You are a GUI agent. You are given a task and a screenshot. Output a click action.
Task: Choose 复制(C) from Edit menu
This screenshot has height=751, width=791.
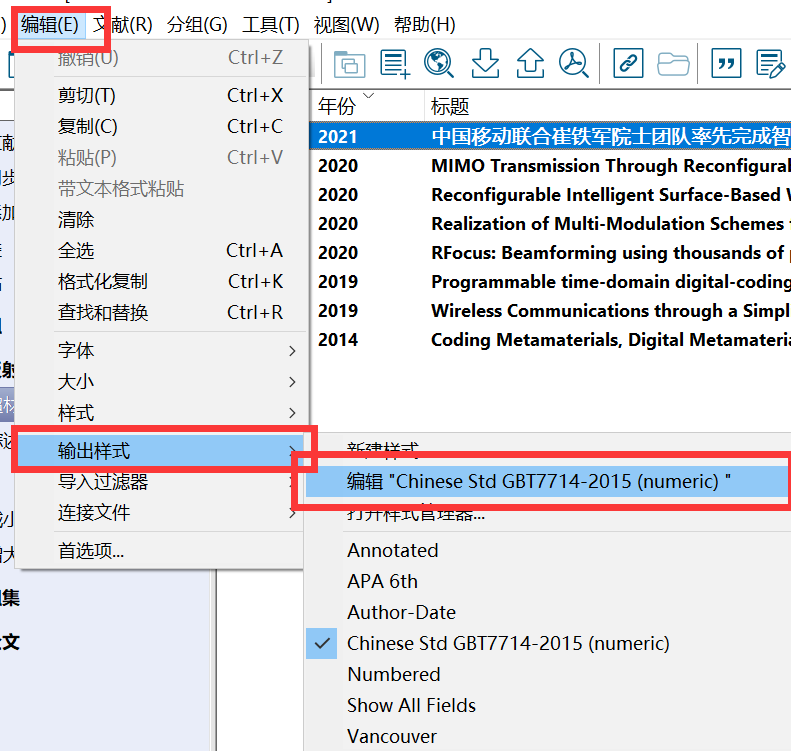pos(160,127)
